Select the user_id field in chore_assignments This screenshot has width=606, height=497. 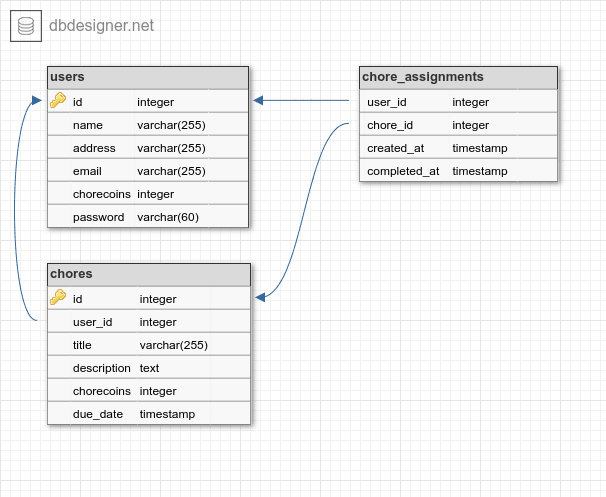pyautogui.click(x=458, y=102)
